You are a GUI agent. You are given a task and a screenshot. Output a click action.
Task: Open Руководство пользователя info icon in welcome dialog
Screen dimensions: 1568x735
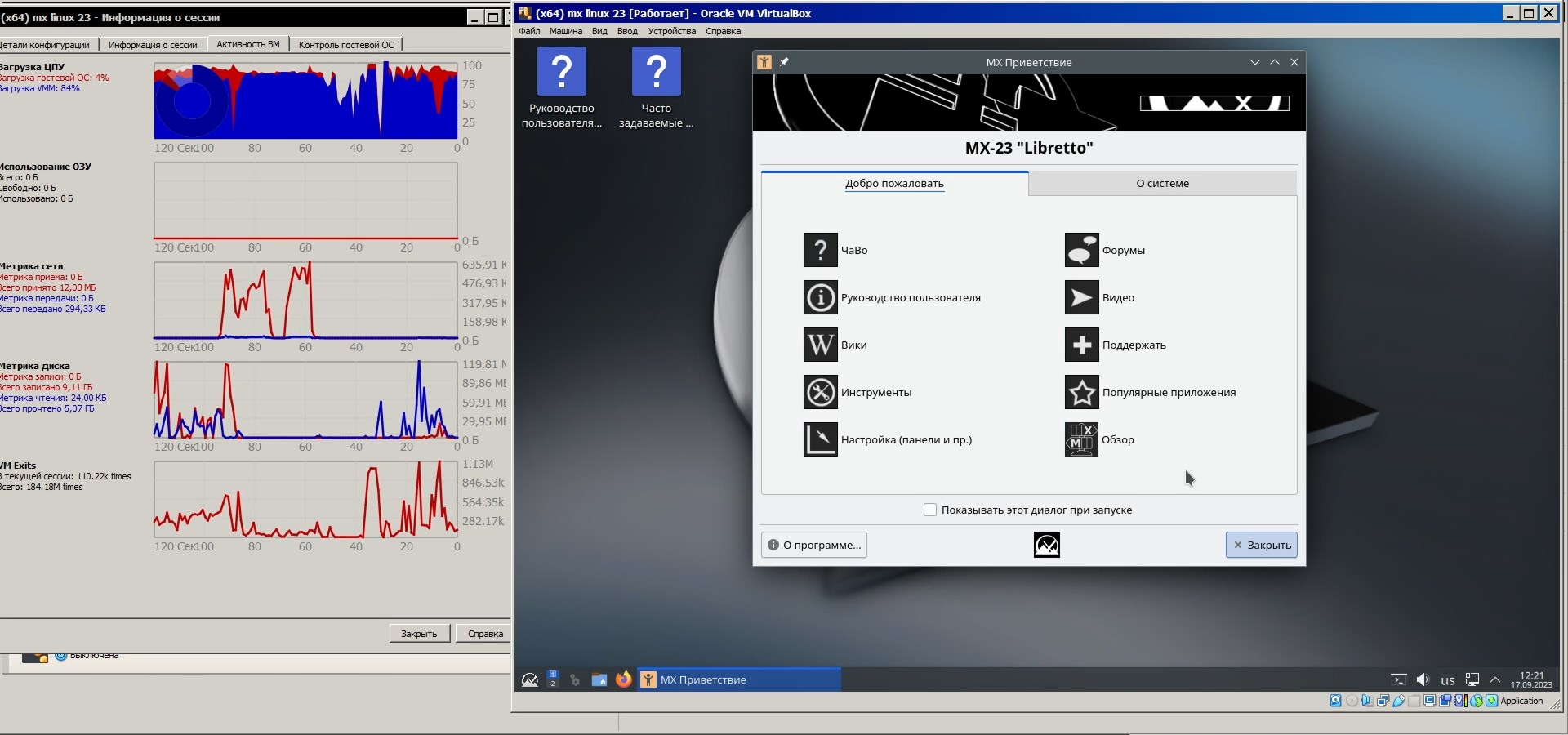(x=820, y=297)
